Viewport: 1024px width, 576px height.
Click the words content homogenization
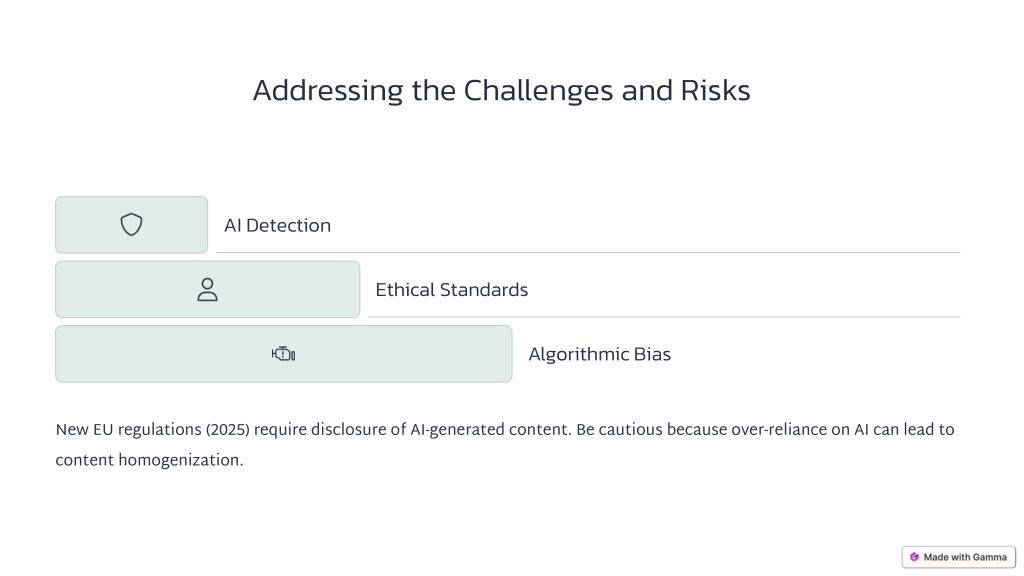(149, 460)
